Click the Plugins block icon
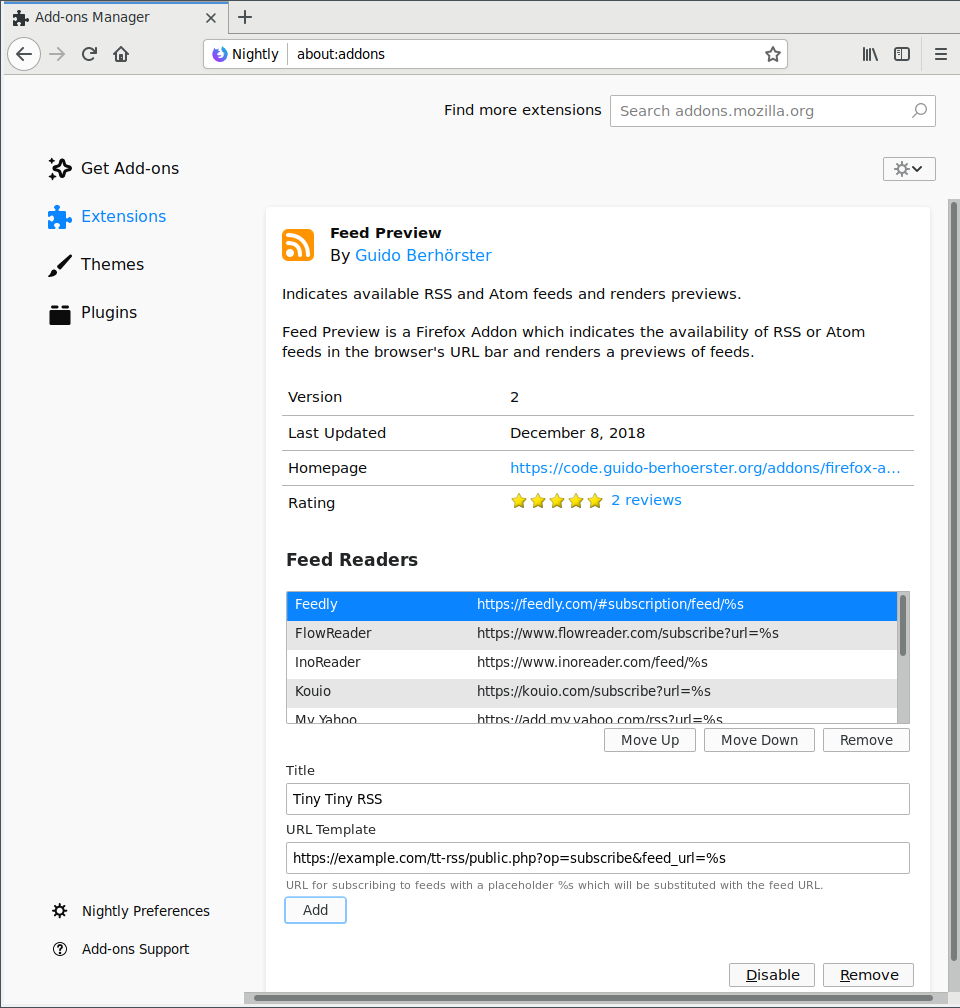Viewport: 960px width, 1008px height. pyautogui.click(x=60, y=314)
